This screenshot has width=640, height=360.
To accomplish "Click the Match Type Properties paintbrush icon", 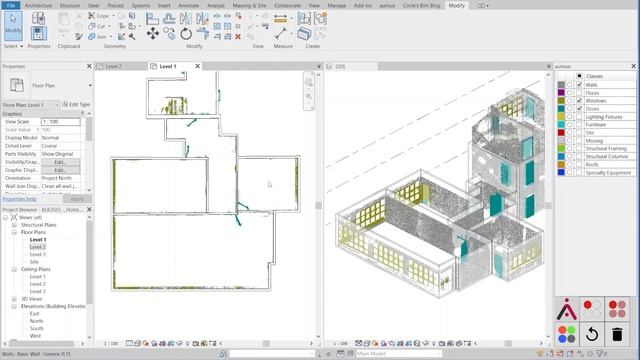I will [x=79, y=36].
